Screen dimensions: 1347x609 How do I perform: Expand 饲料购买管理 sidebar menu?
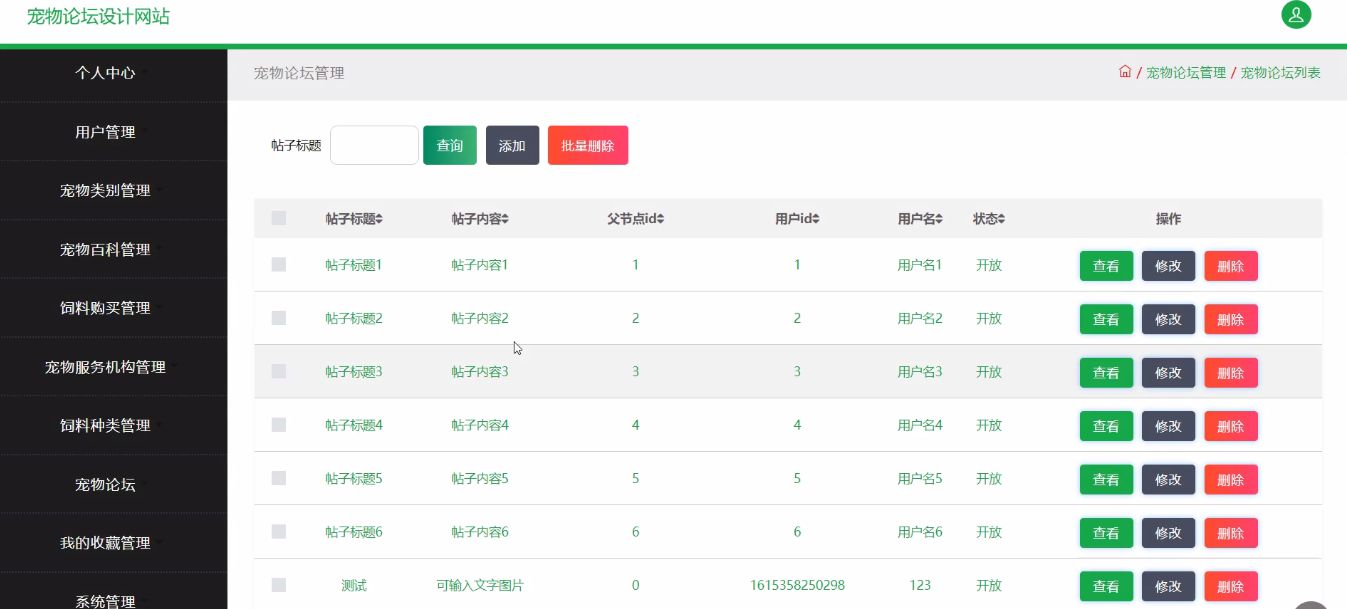point(113,308)
